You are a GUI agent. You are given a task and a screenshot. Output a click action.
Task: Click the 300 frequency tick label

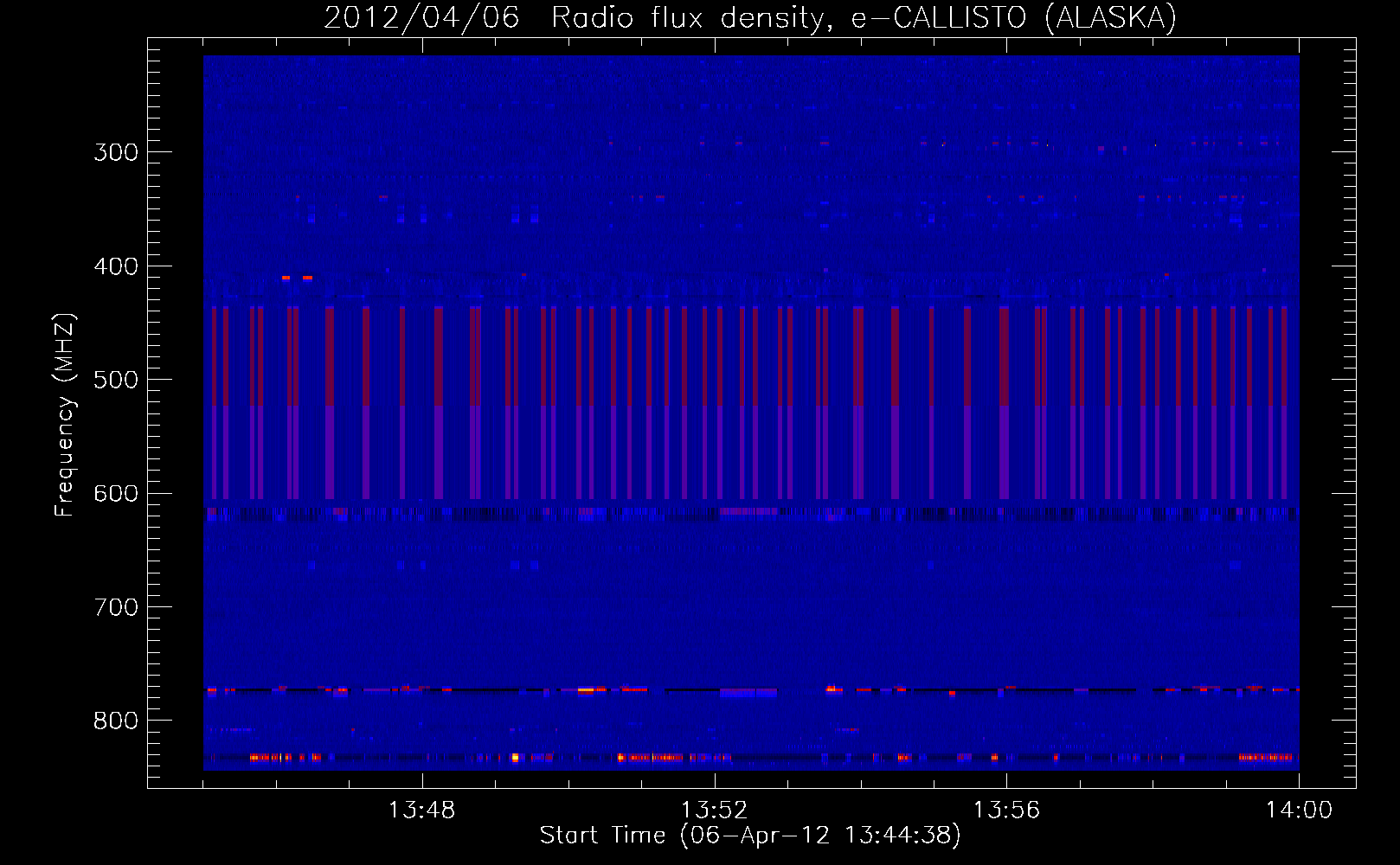(x=116, y=152)
